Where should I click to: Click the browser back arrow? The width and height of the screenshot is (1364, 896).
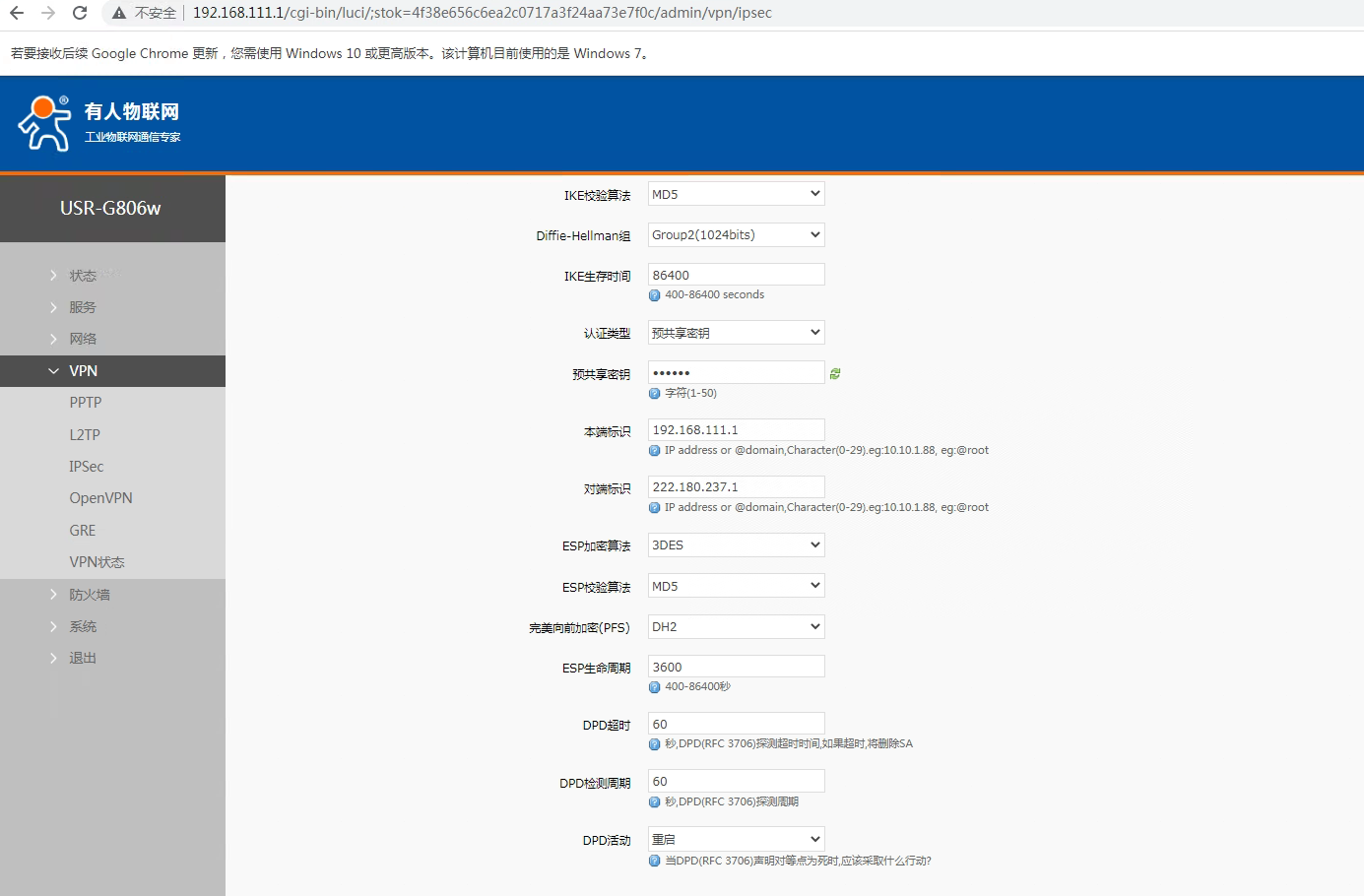[x=17, y=13]
